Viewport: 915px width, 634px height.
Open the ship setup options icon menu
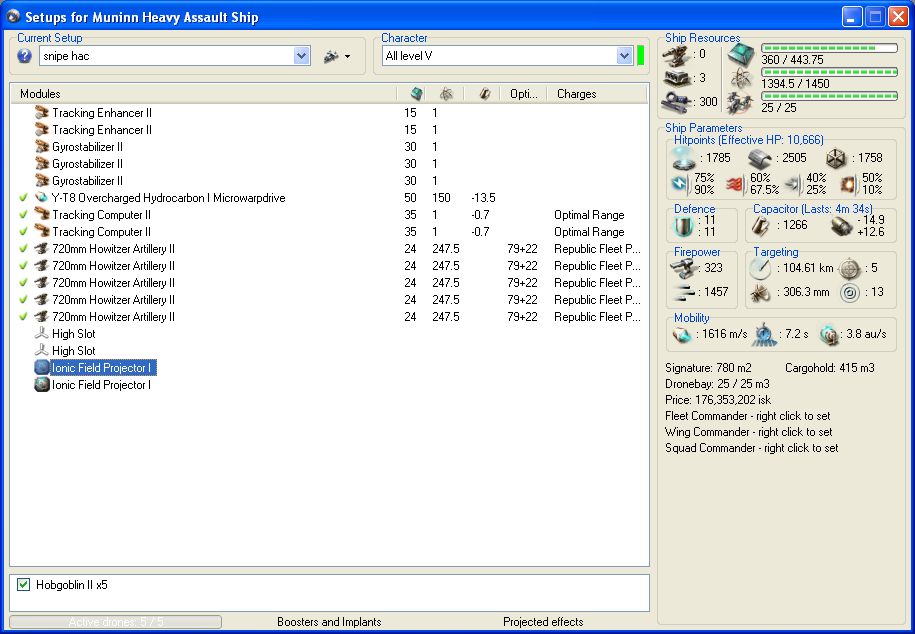330,57
